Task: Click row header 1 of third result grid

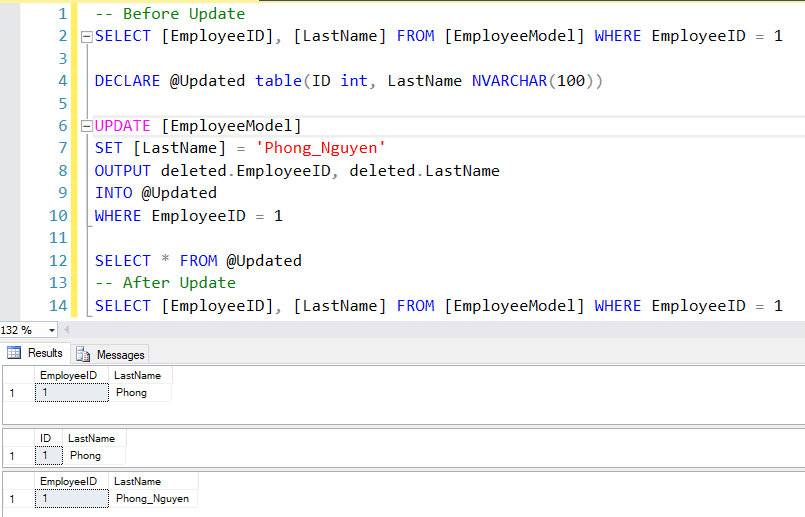Action: tap(18, 499)
